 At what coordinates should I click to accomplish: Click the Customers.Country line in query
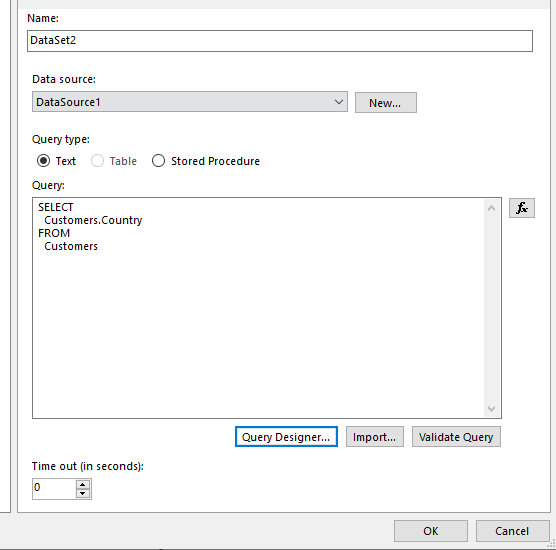point(93,220)
